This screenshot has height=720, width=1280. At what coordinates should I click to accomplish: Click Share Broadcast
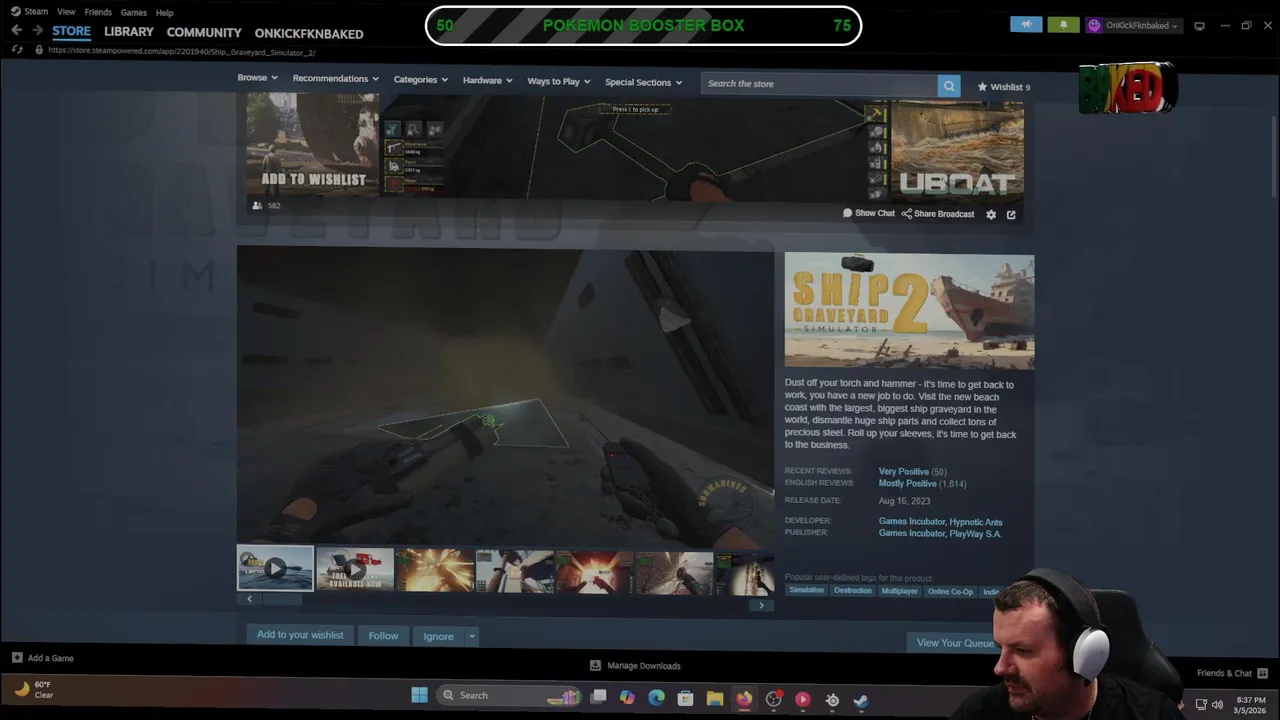938,214
